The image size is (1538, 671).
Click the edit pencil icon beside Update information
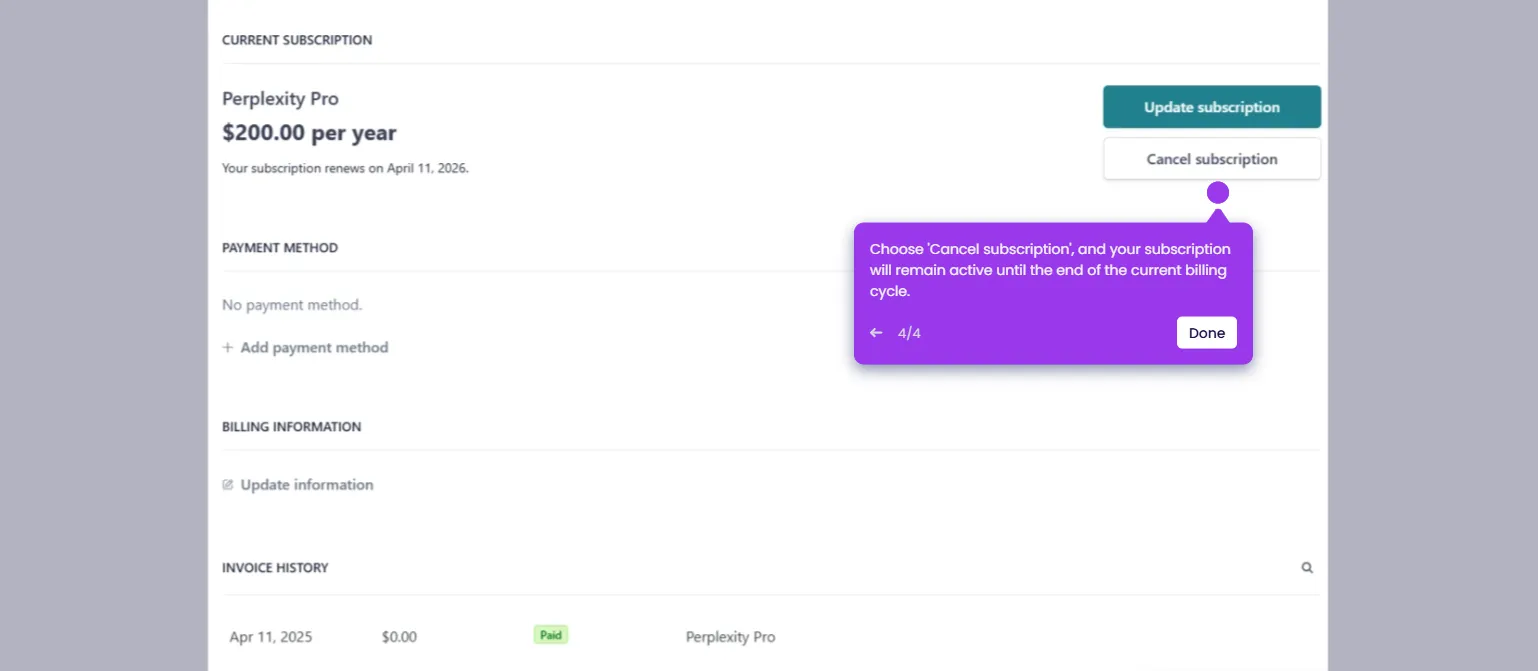228,485
